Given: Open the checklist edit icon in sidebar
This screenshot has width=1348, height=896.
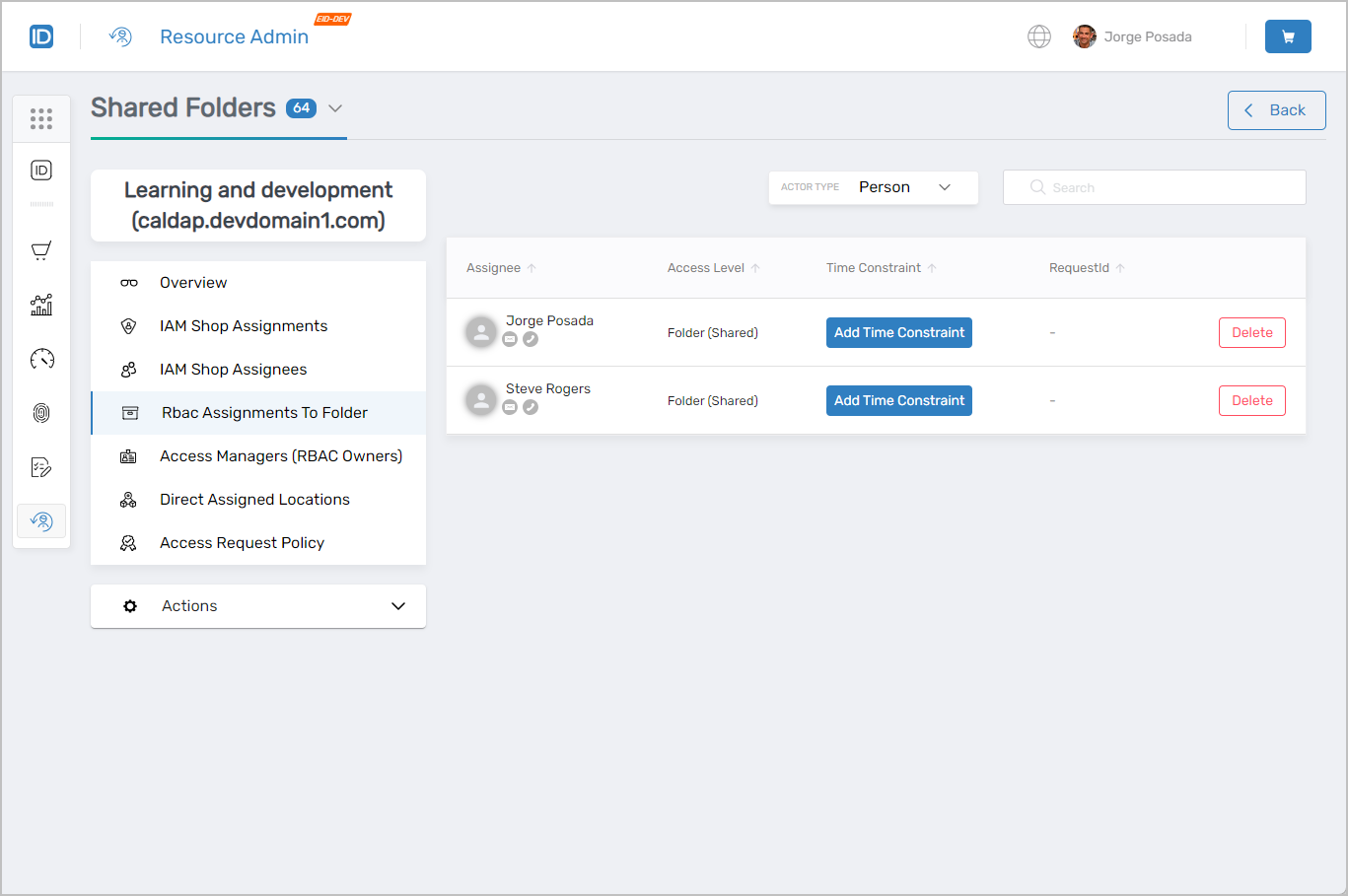Looking at the screenshot, I should click(x=41, y=467).
